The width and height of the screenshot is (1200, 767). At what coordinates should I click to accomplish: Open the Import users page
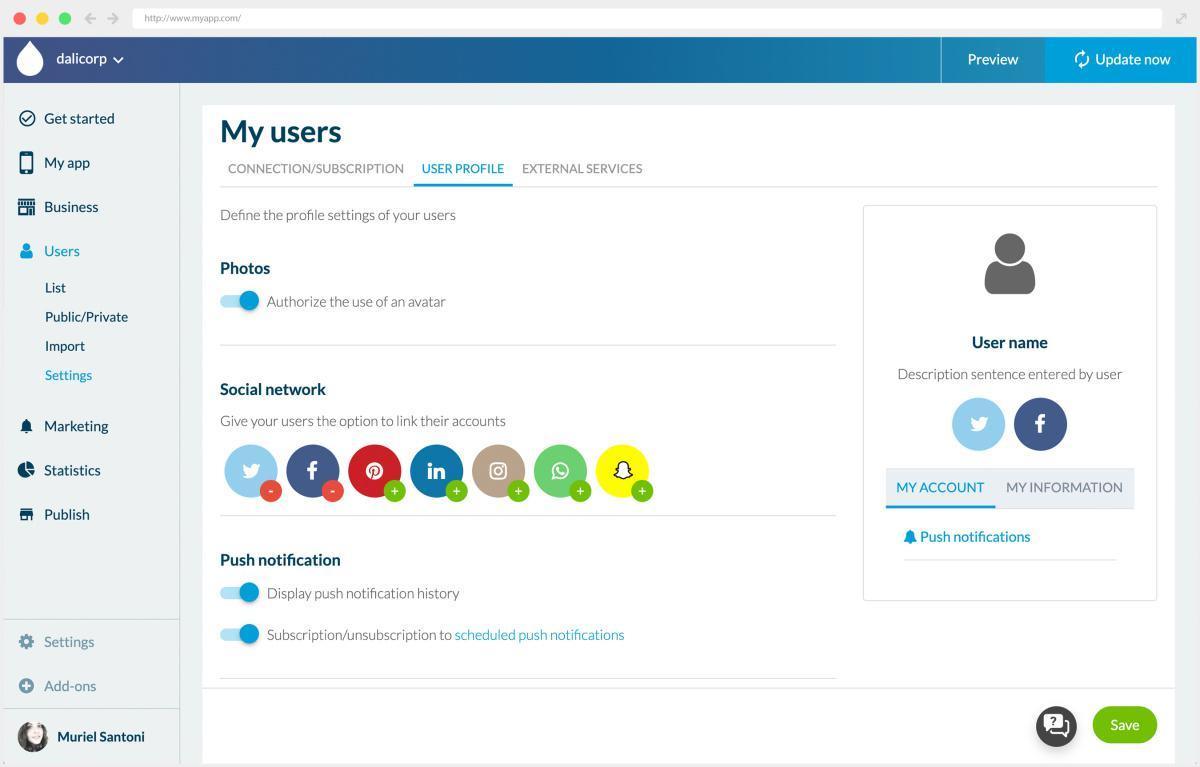[65, 346]
